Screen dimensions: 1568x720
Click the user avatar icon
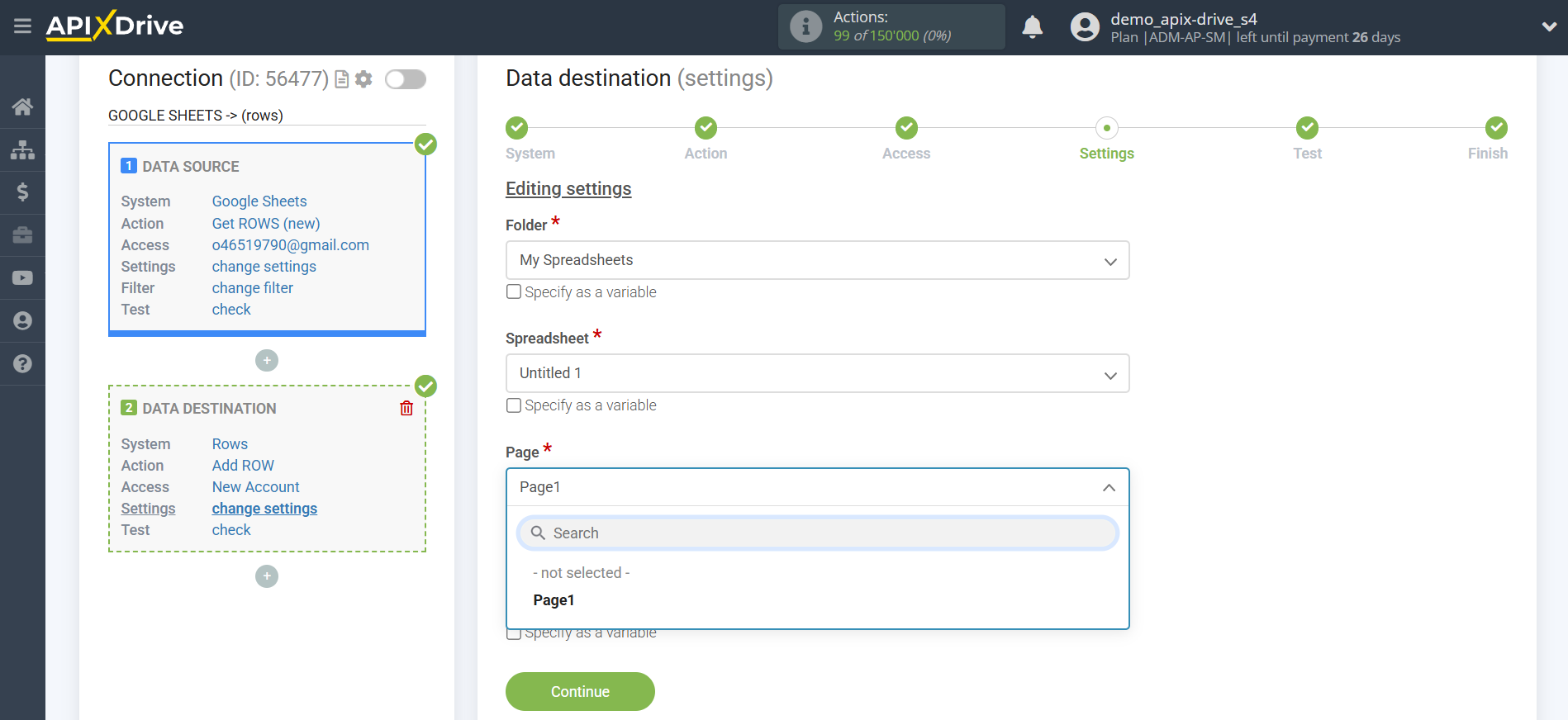point(1085,27)
